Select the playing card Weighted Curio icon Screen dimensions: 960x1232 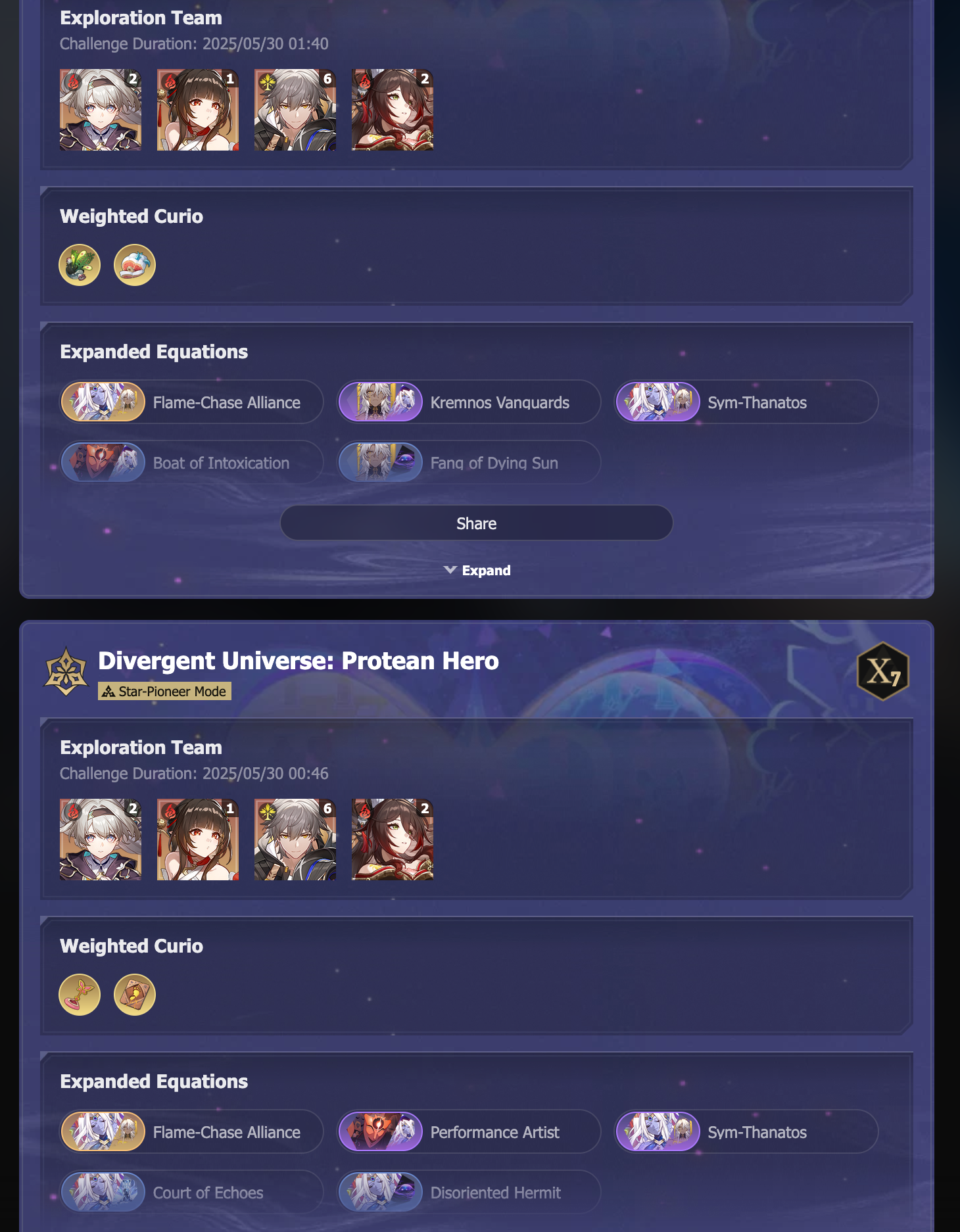click(x=135, y=995)
